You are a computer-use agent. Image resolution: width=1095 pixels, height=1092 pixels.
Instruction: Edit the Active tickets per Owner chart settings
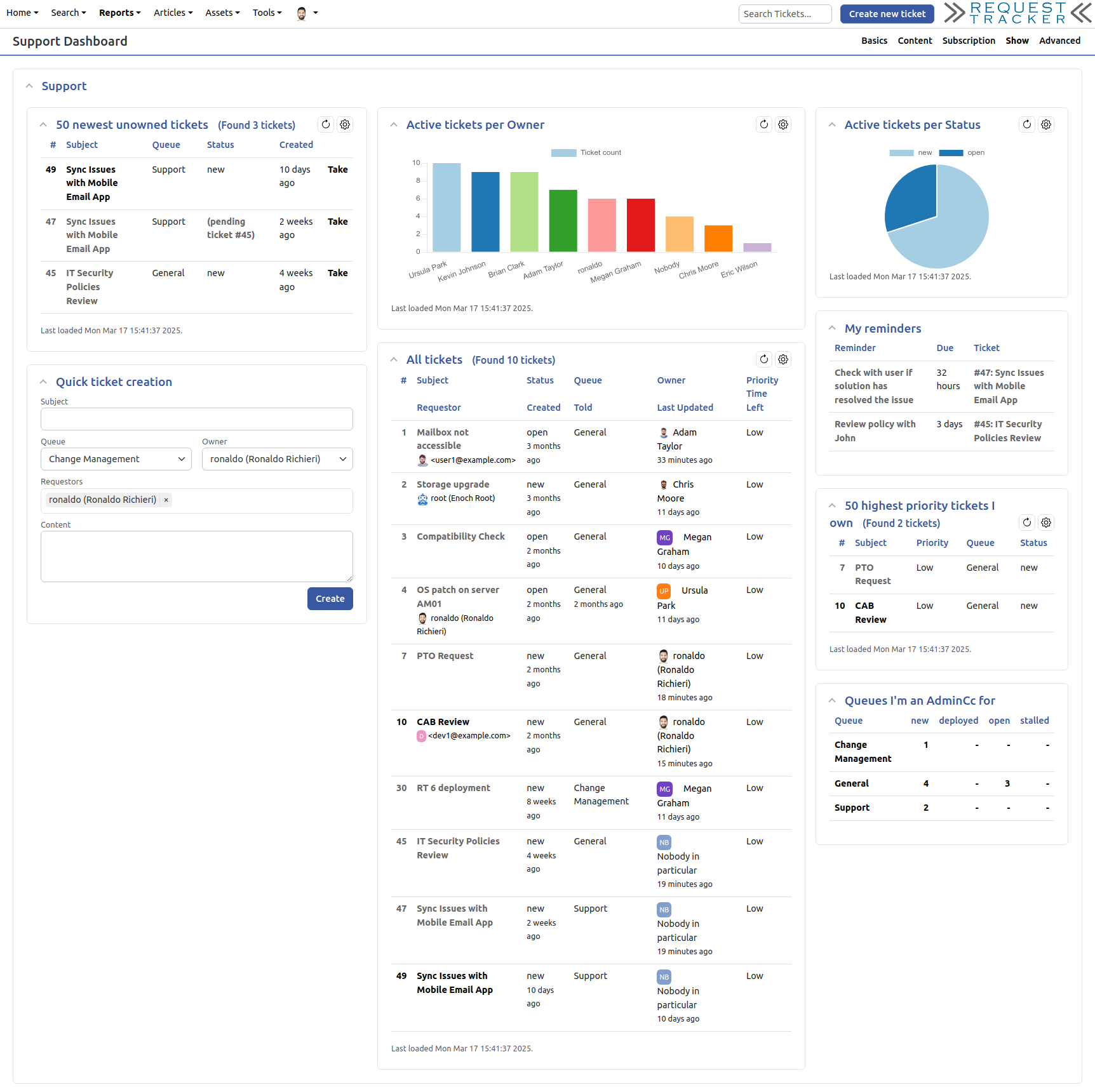783,124
